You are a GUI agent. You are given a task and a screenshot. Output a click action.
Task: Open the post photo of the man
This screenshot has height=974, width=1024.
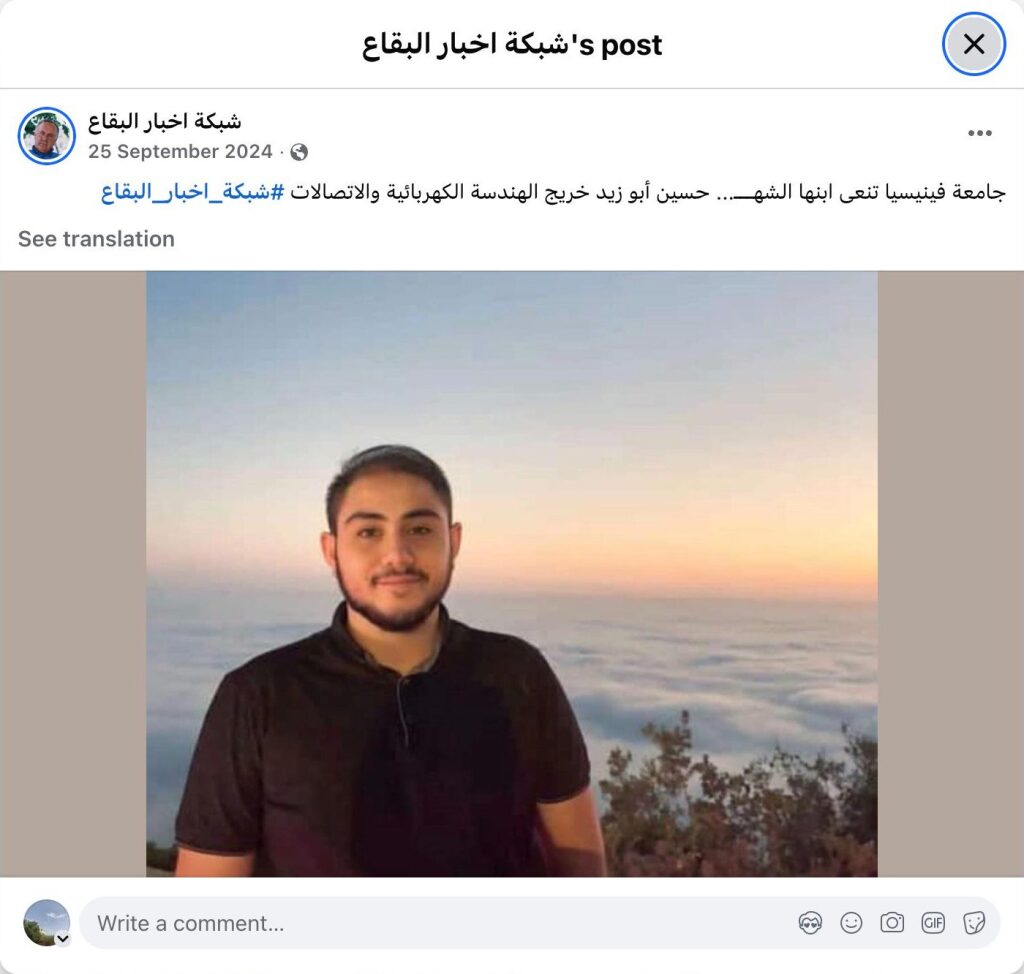(x=511, y=574)
